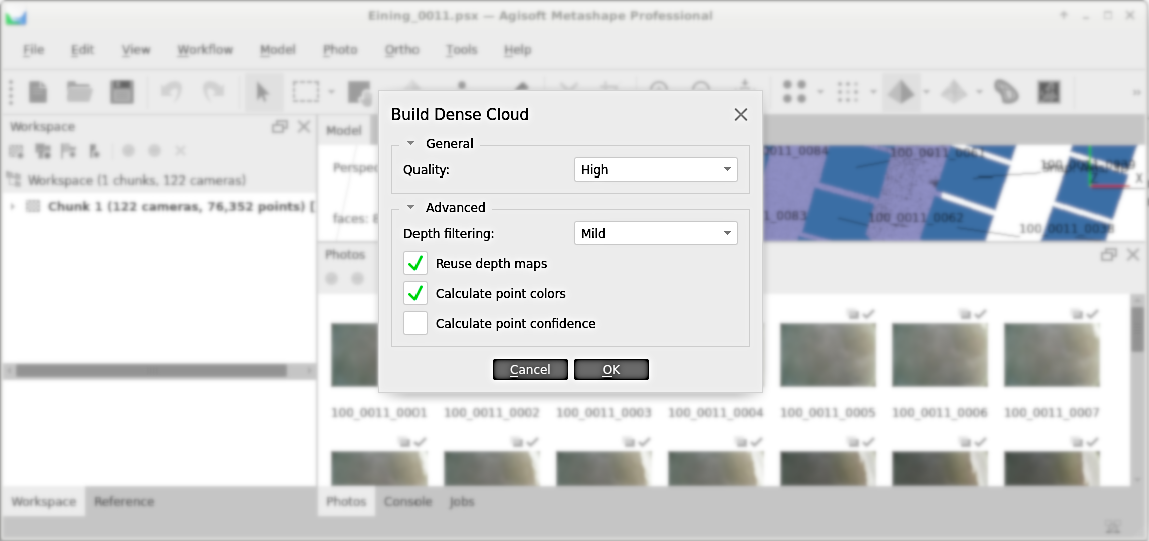Click the Enable items circle icon in Workspace
This screenshot has width=1149, height=541.
(128, 151)
